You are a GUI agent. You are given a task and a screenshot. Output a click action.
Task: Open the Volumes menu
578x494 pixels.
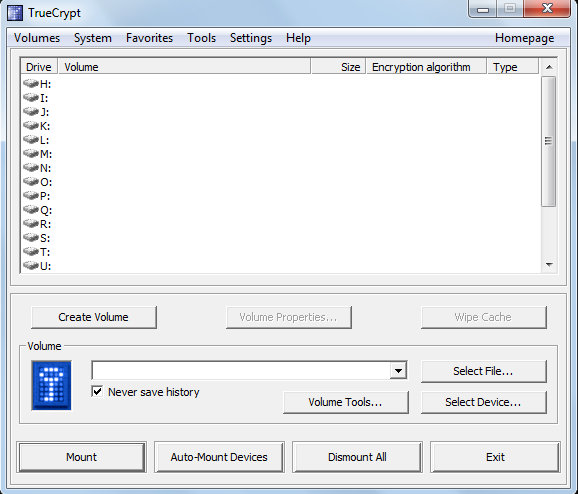point(37,38)
